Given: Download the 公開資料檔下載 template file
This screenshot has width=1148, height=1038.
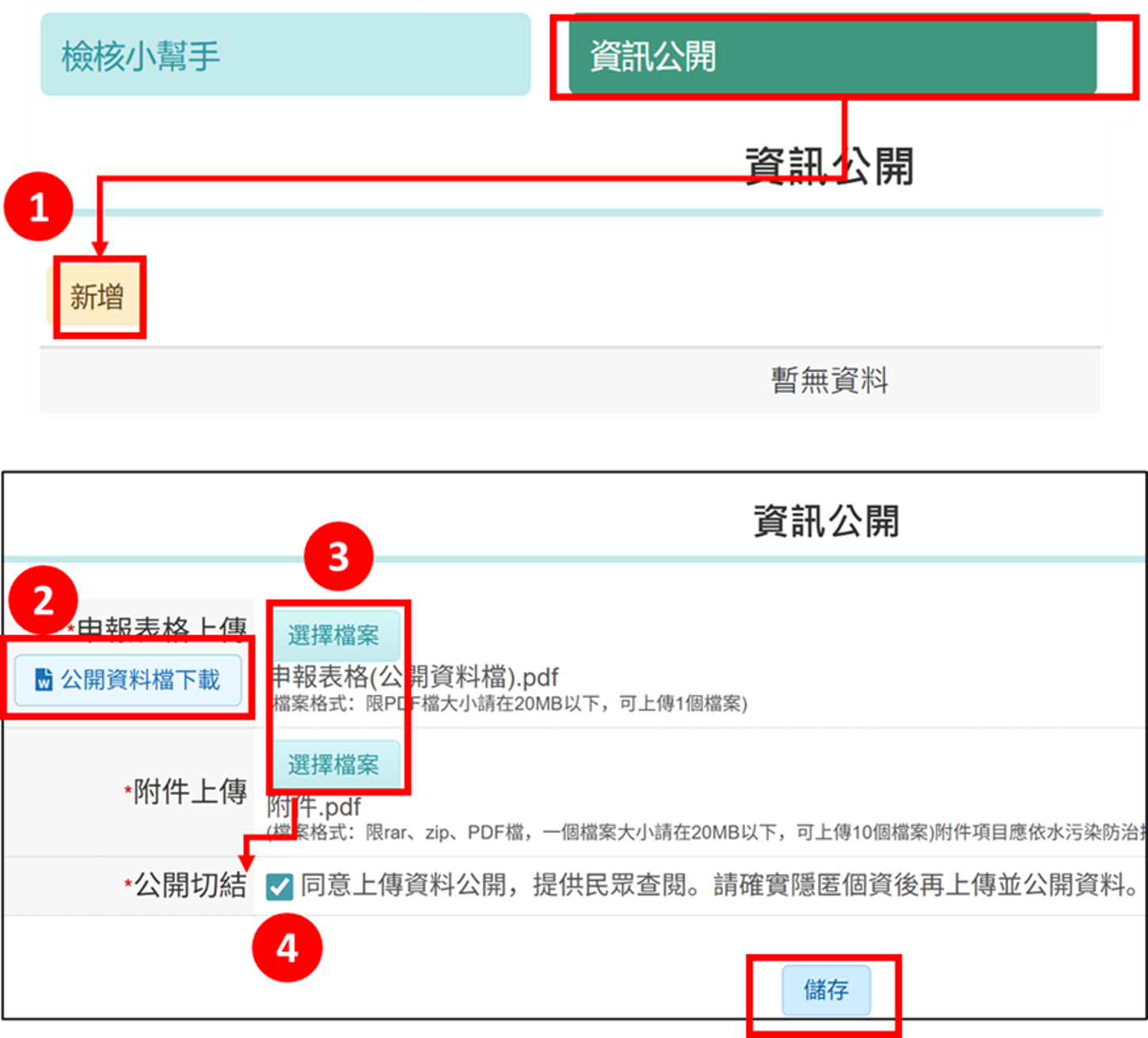Looking at the screenshot, I should tap(128, 680).
